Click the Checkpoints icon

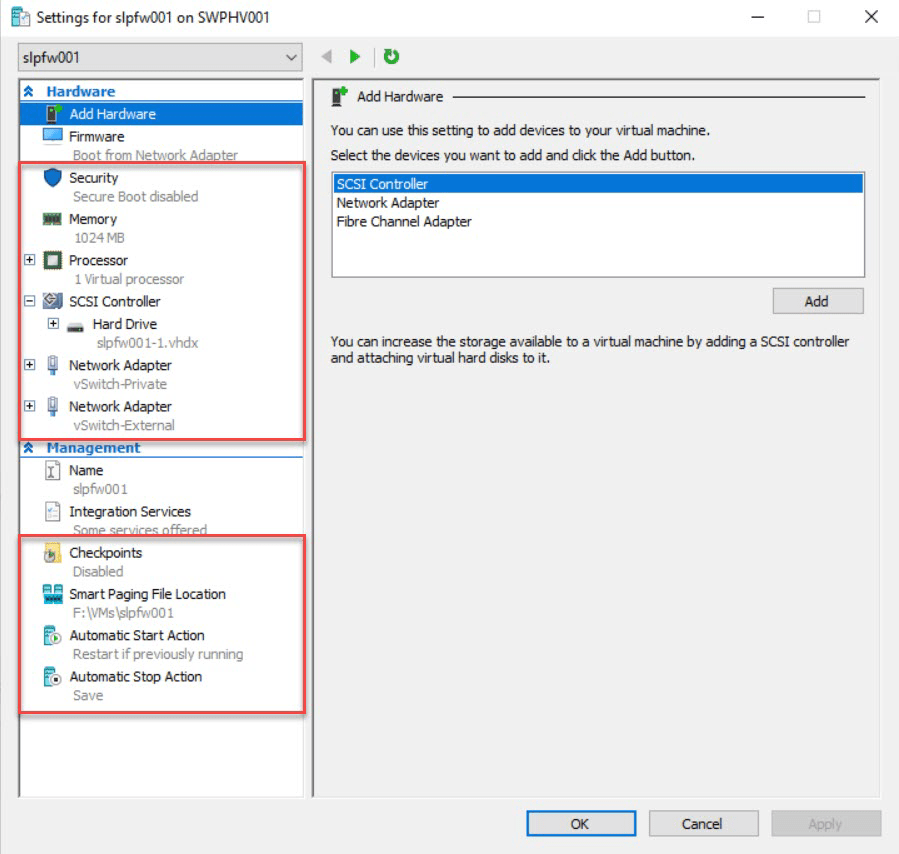point(53,553)
